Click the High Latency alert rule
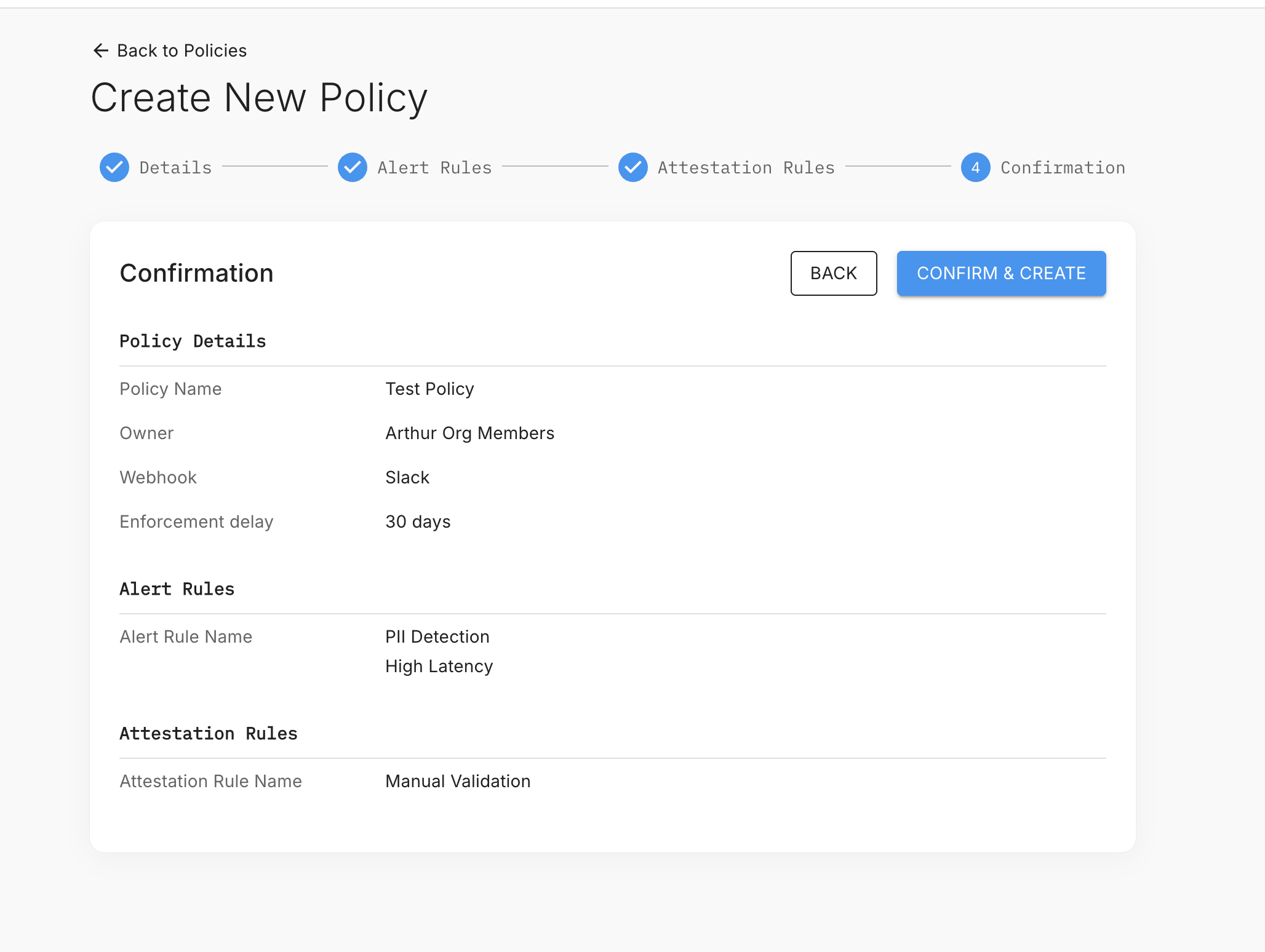The height and width of the screenshot is (952, 1265). (x=439, y=666)
